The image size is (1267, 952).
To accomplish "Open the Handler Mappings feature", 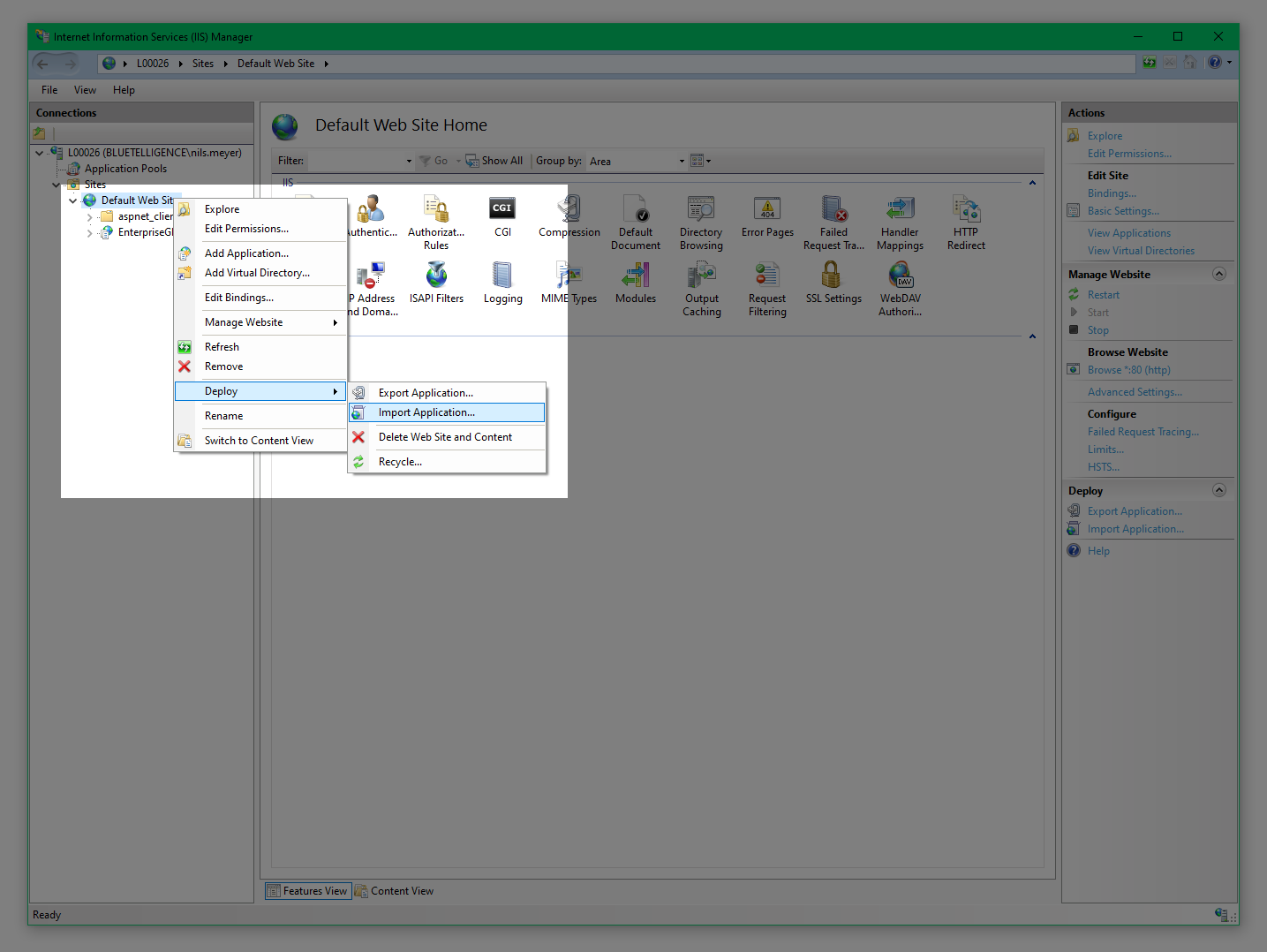I will point(900,223).
